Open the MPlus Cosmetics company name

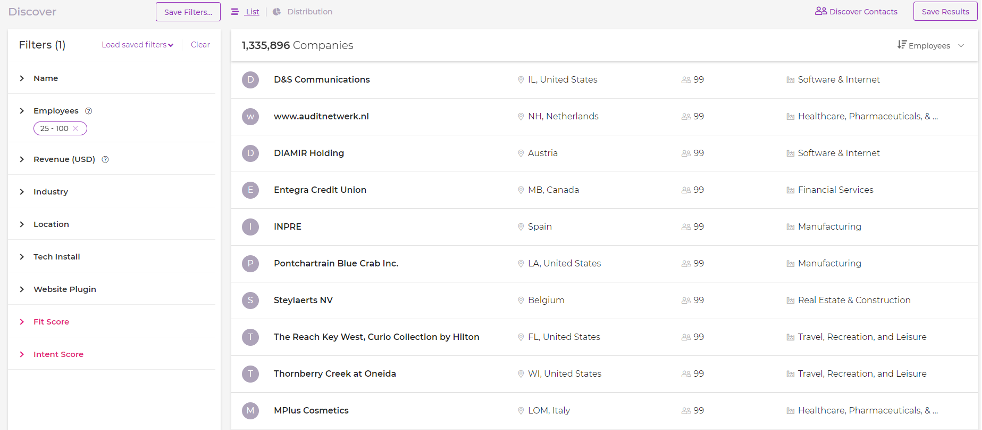[x=311, y=411]
